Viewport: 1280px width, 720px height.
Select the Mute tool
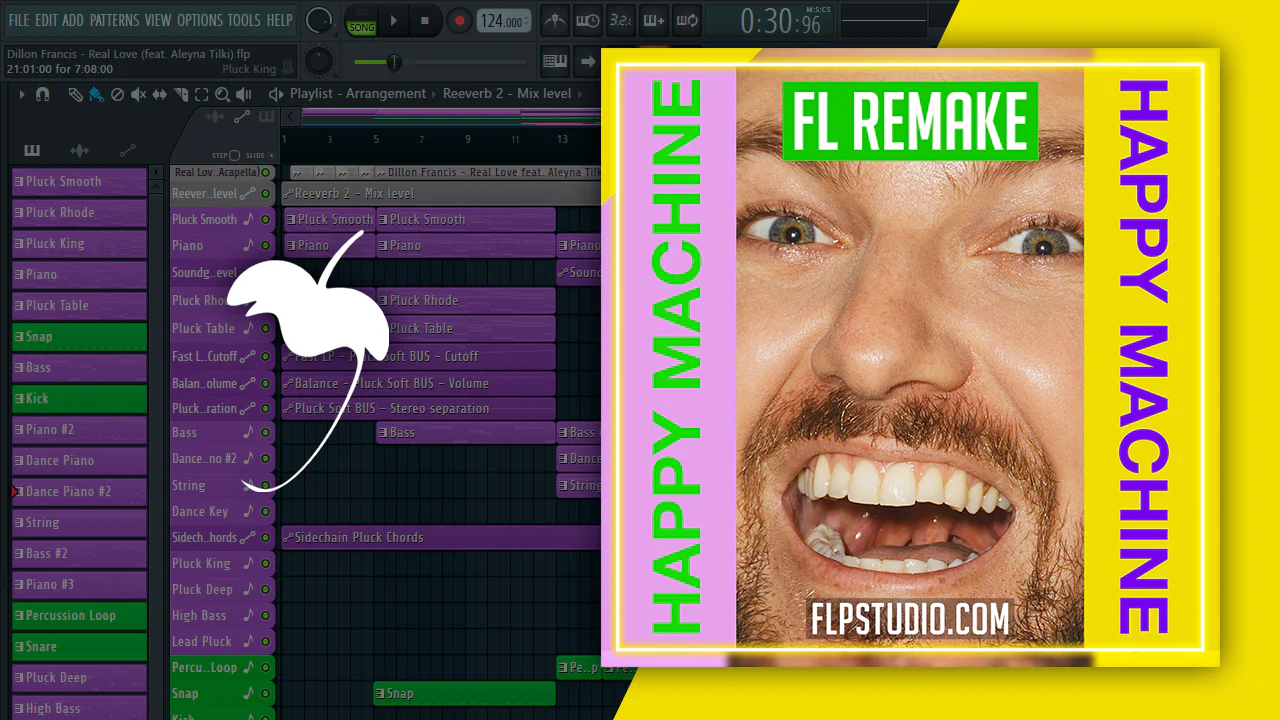point(138,94)
